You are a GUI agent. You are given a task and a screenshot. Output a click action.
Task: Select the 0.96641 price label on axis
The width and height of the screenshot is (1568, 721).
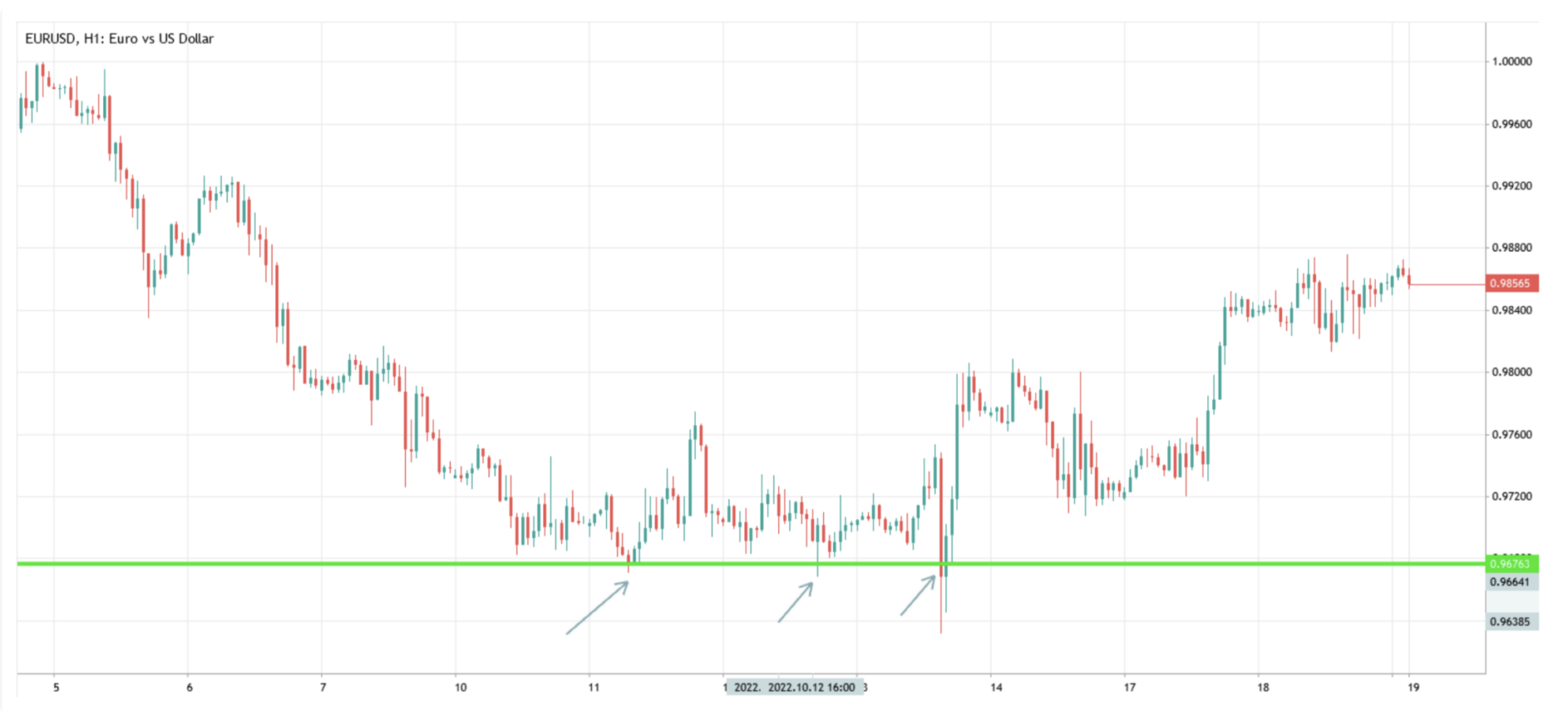pos(1511,582)
